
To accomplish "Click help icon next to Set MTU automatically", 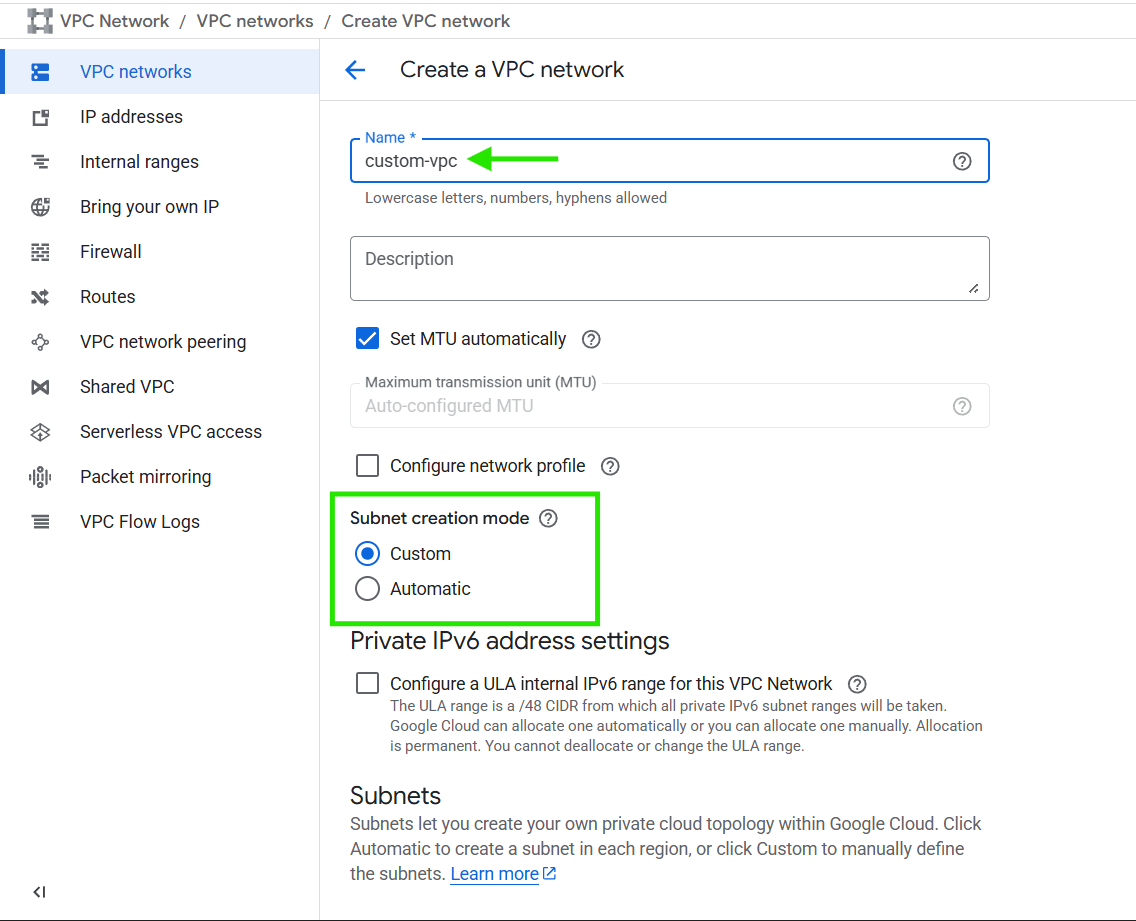I will pos(591,339).
